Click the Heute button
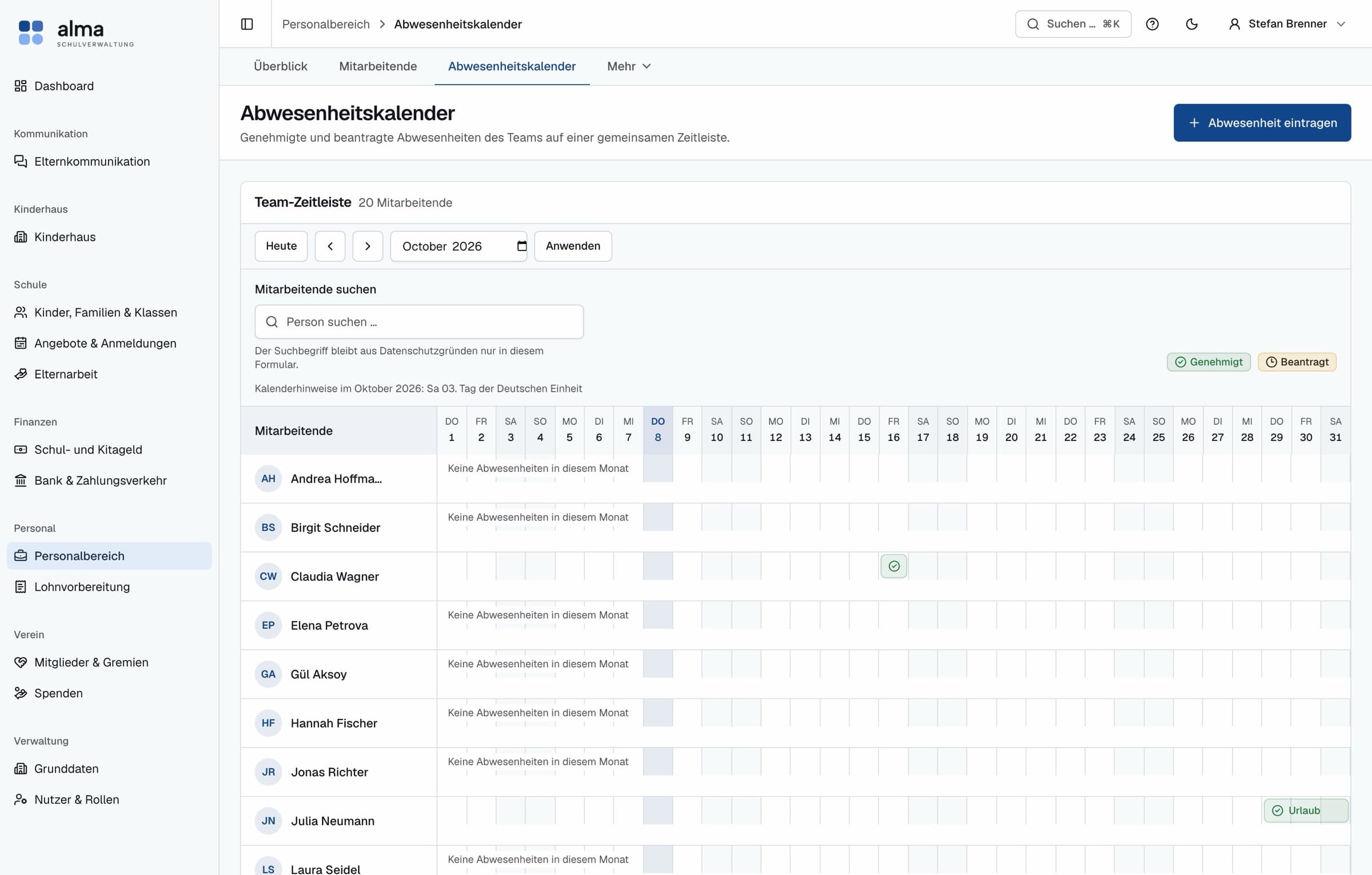The image size is (1372, 875). tap(281, 246)
